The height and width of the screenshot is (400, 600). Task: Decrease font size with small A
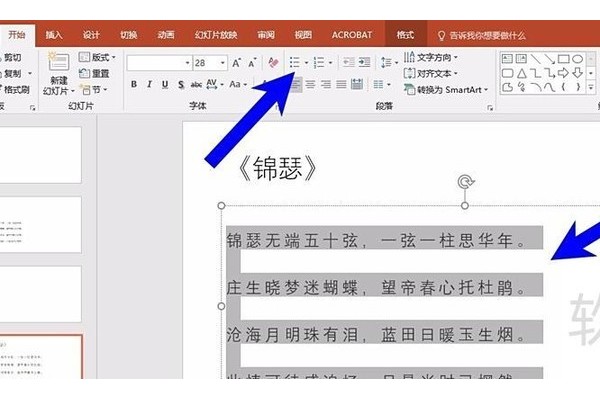pyautogui.click(x=252, y=63)
